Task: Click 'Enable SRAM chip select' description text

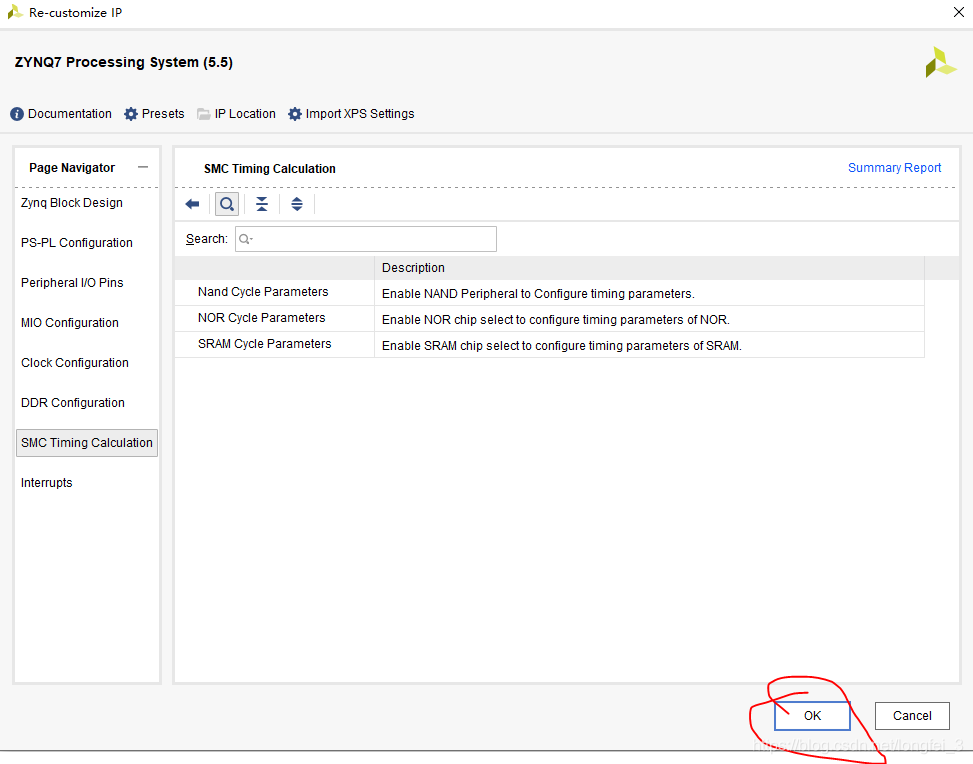Action: [x=562, y=346]
